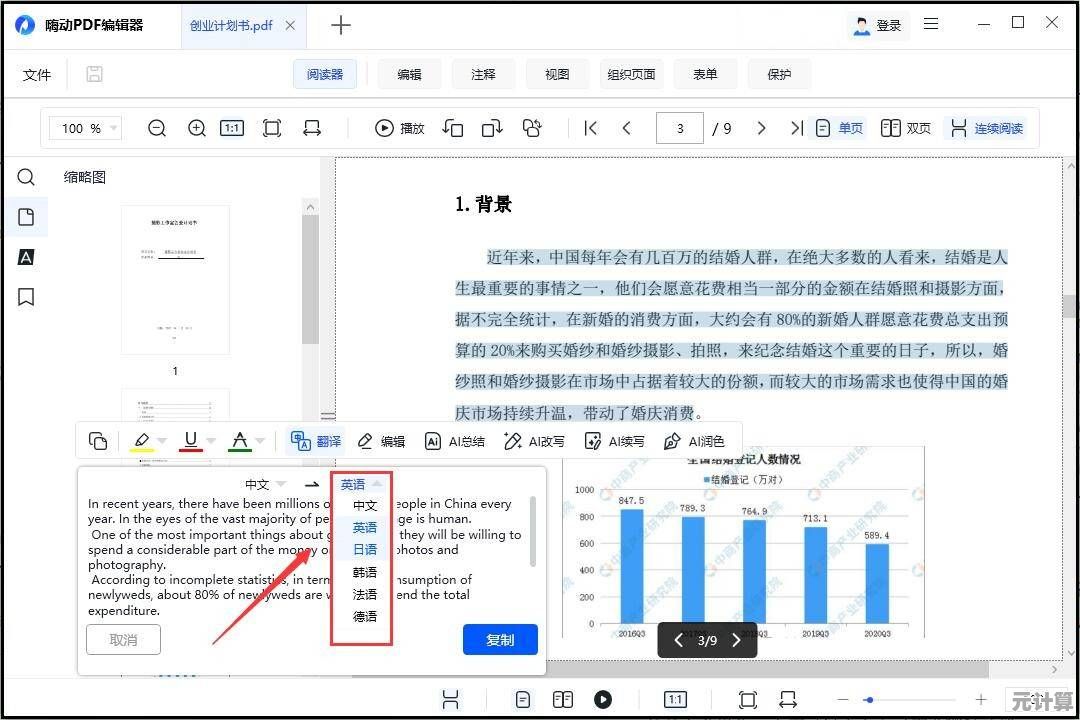Click AI总结 button

coord(455,441)
